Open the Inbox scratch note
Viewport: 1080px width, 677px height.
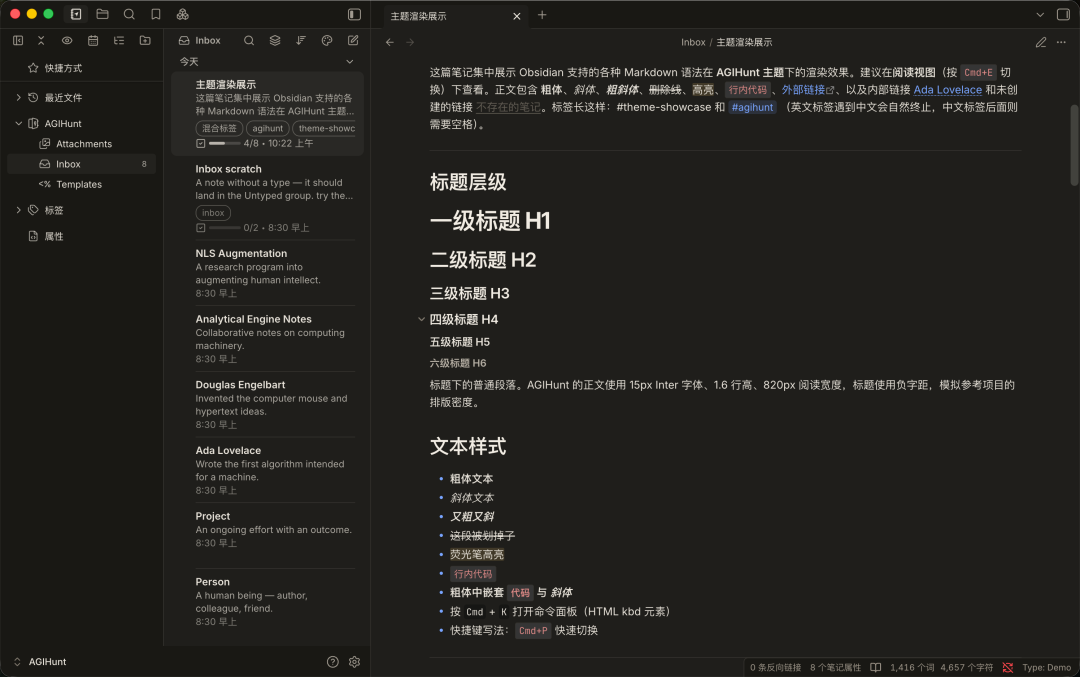pos(267,198)
